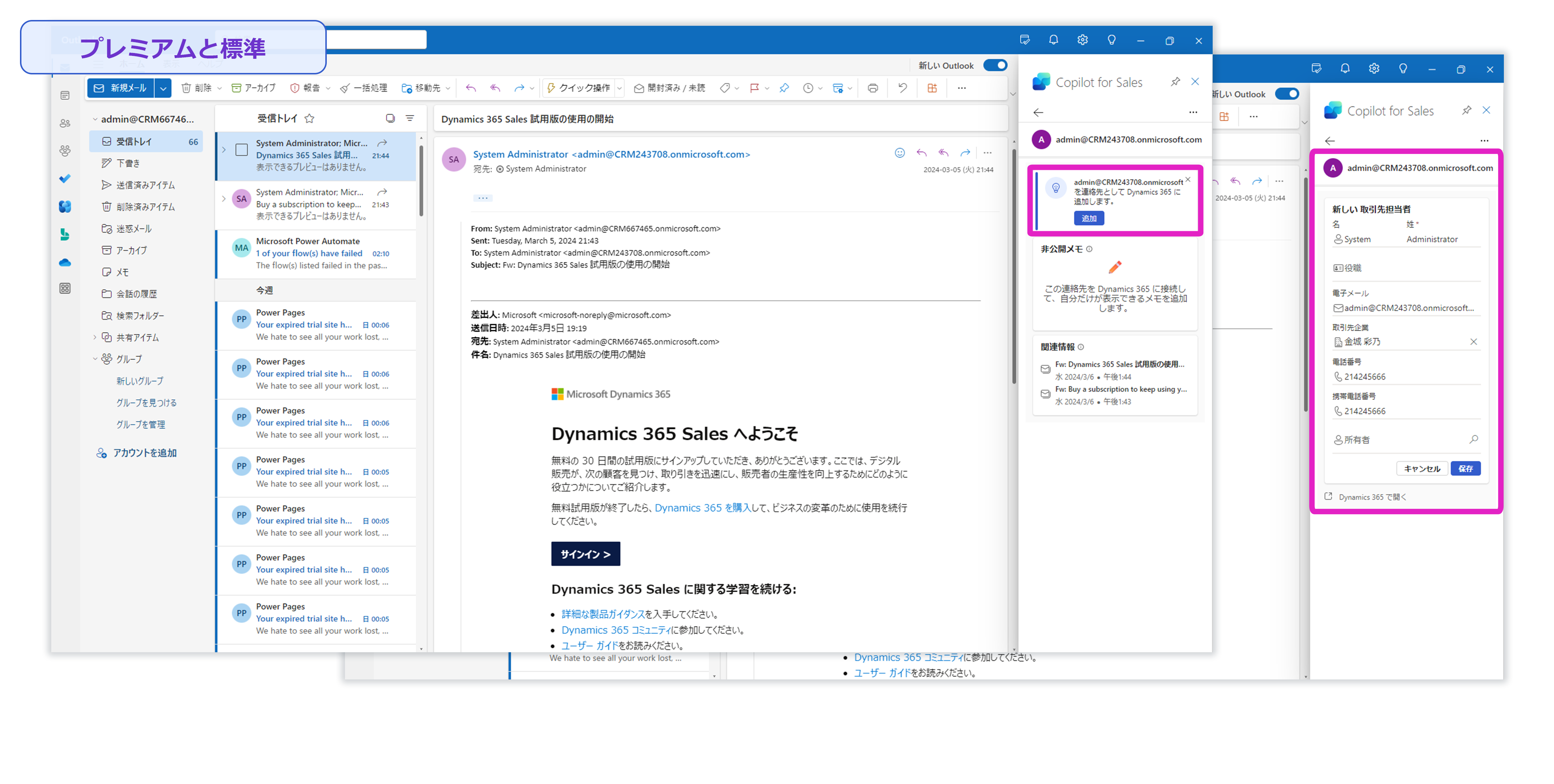Expand the 共有アイテム folder
Viewport: 1554px width, 784px height.
tap(95, 337)
